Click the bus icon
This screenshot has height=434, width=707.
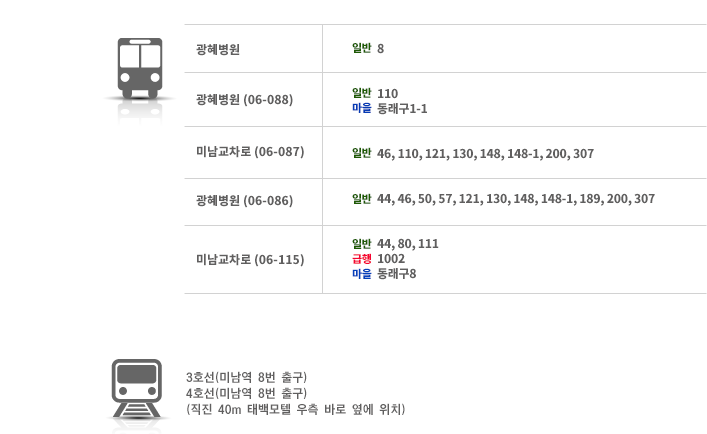click(x=140, y=69)
